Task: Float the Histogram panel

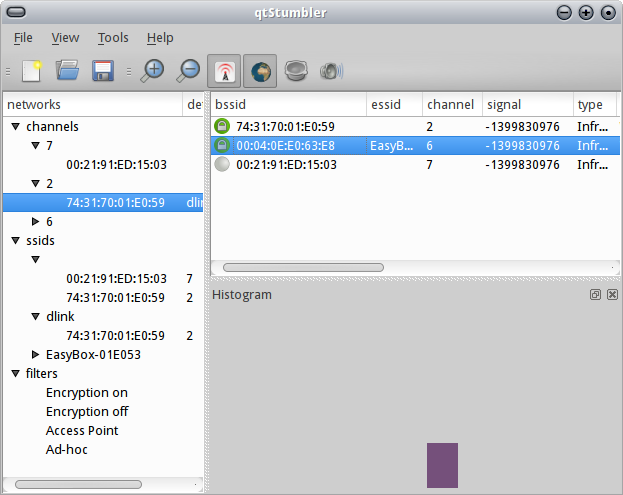Action: pos(595,294)
